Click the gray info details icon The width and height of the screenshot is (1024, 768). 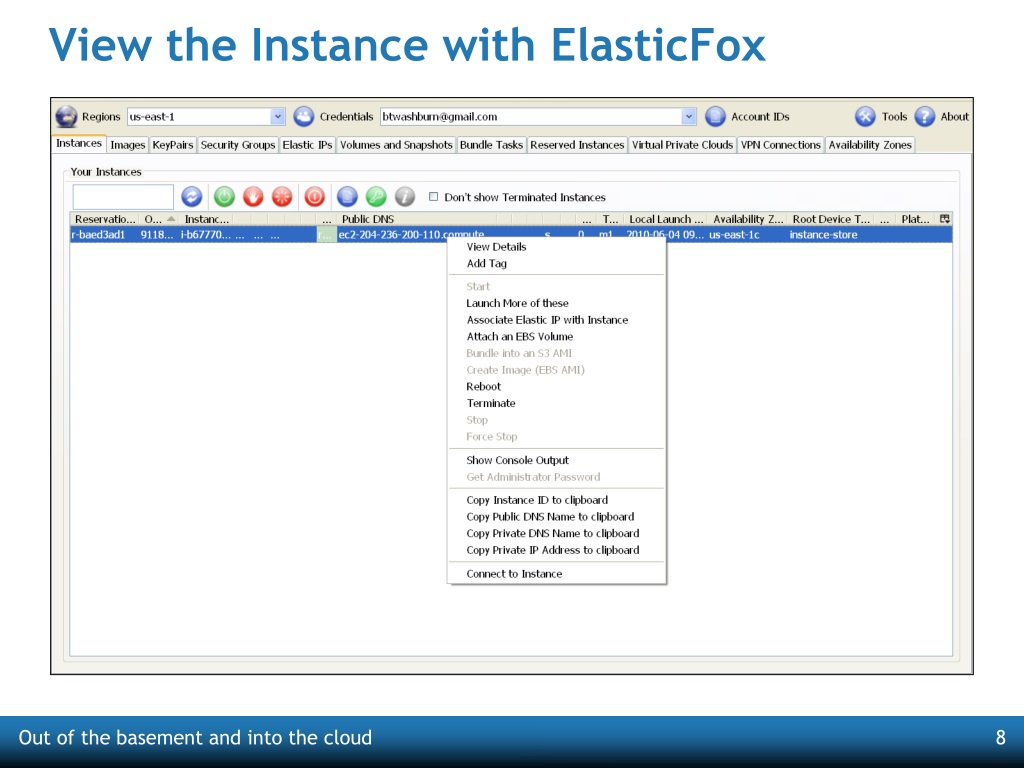(405, 197)
